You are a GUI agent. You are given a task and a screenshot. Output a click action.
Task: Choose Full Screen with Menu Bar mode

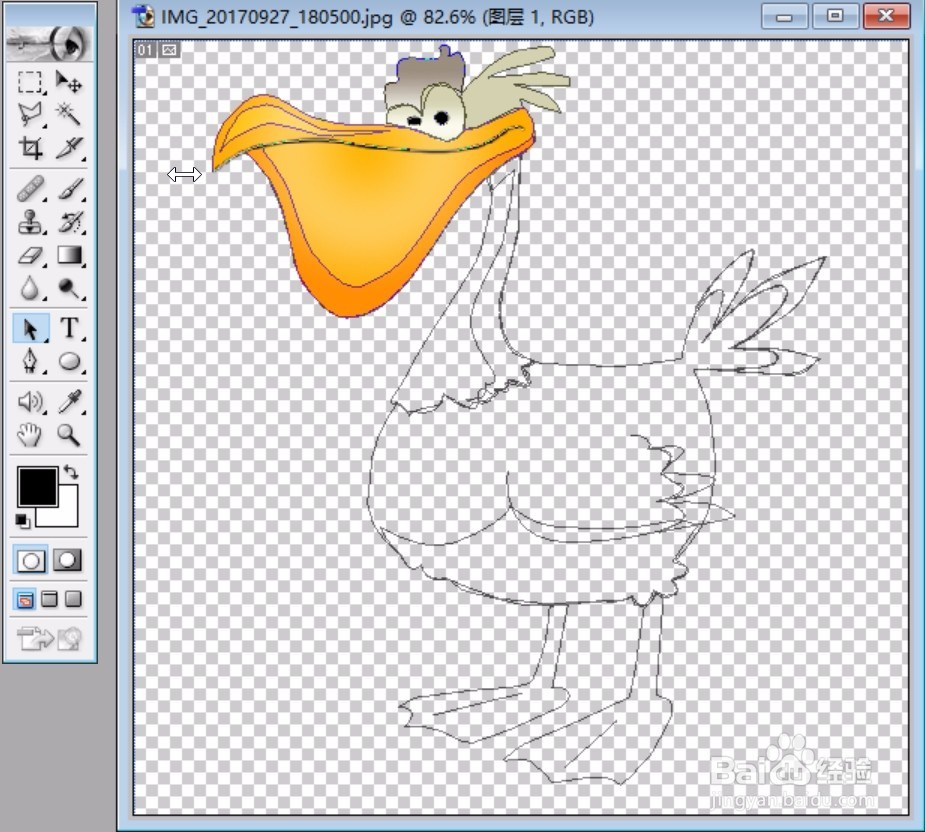point(50,600)
